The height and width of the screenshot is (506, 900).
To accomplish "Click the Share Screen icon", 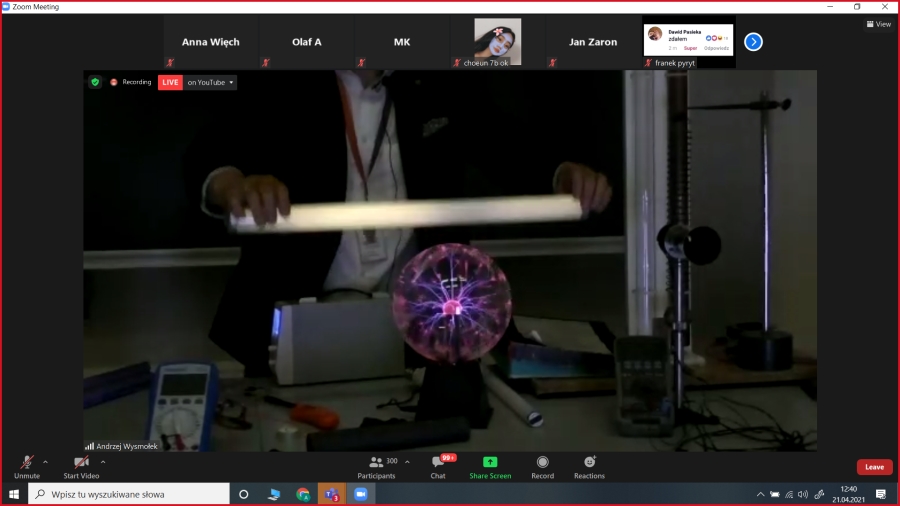I will pyautogui.click(x=490, y=465).
